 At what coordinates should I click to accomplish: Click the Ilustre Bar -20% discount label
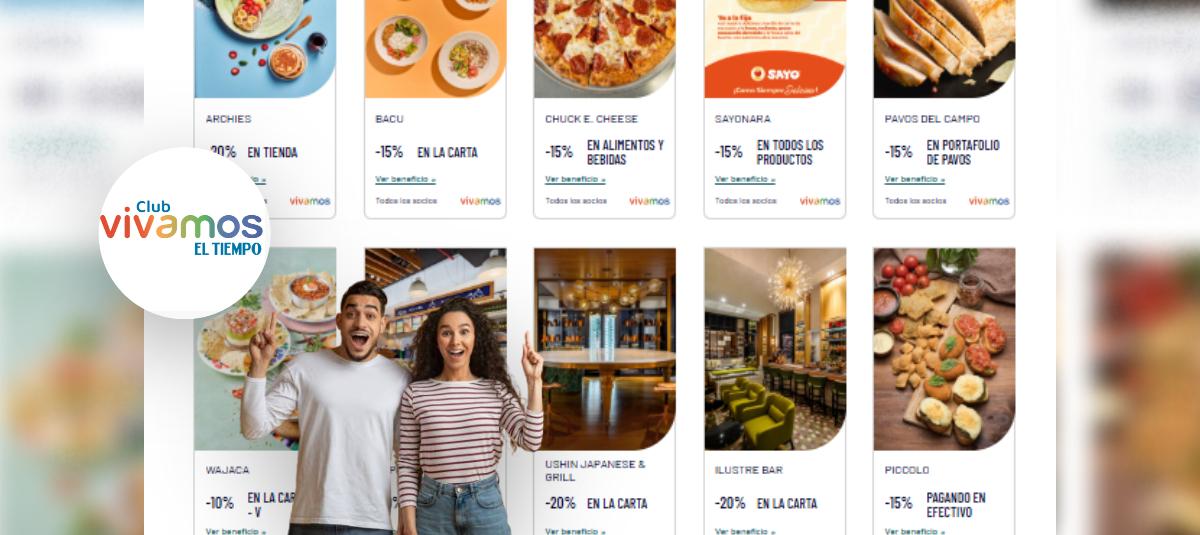730,503
